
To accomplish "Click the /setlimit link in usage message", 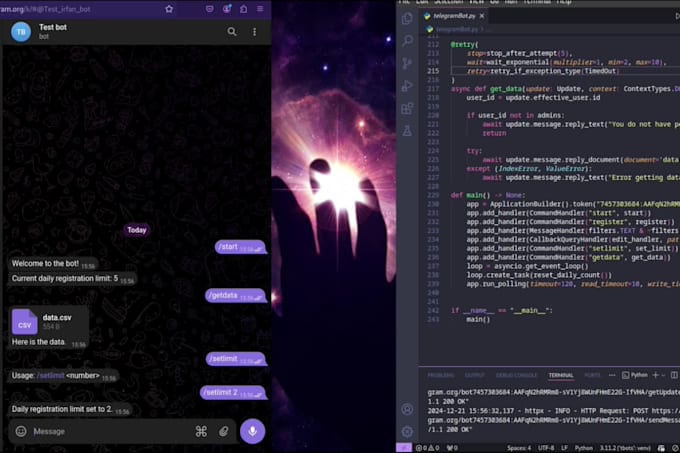I will [51, 375].
